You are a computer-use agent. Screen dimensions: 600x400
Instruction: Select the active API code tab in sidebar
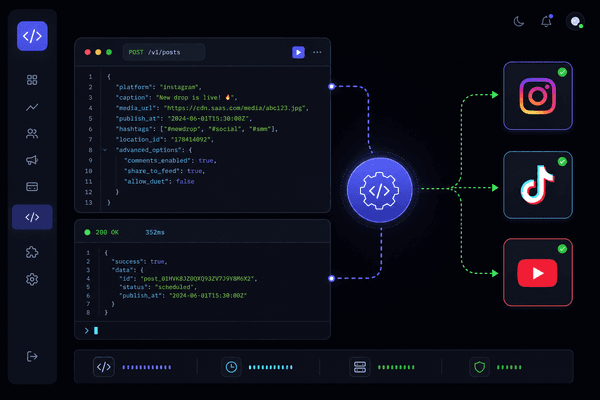pyautogui.click(x=32, y=217)
